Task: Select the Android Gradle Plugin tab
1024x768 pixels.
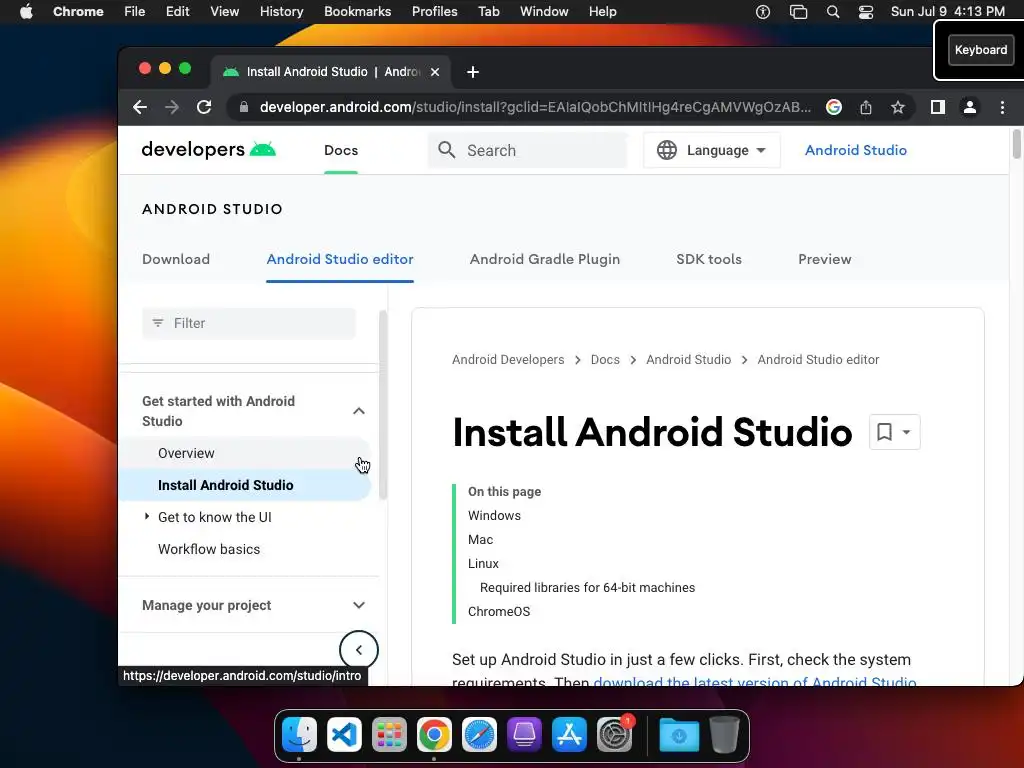Action: [x=545, y=259]
